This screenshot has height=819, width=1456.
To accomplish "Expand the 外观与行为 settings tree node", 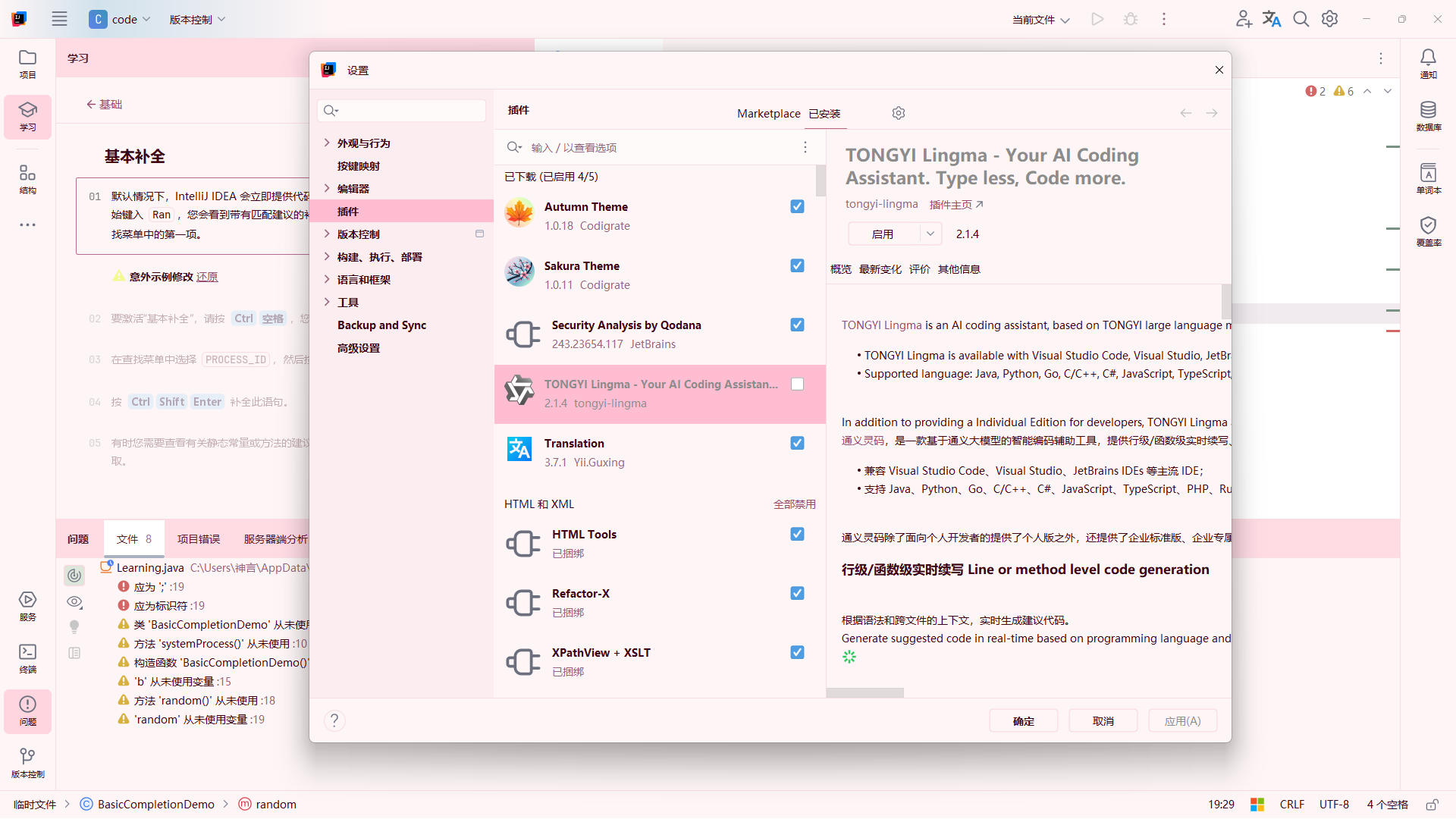I will coord(327,143).
